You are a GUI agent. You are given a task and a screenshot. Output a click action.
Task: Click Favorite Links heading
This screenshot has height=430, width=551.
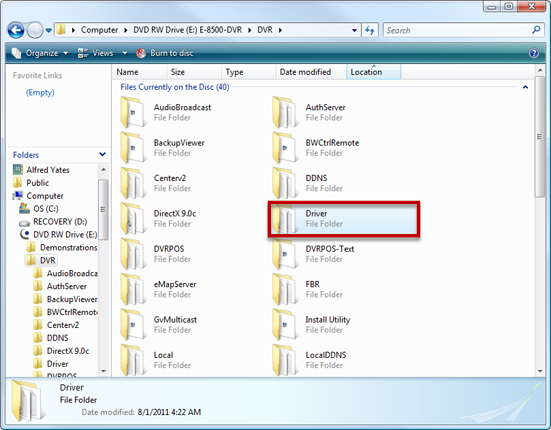click(37, 75)
